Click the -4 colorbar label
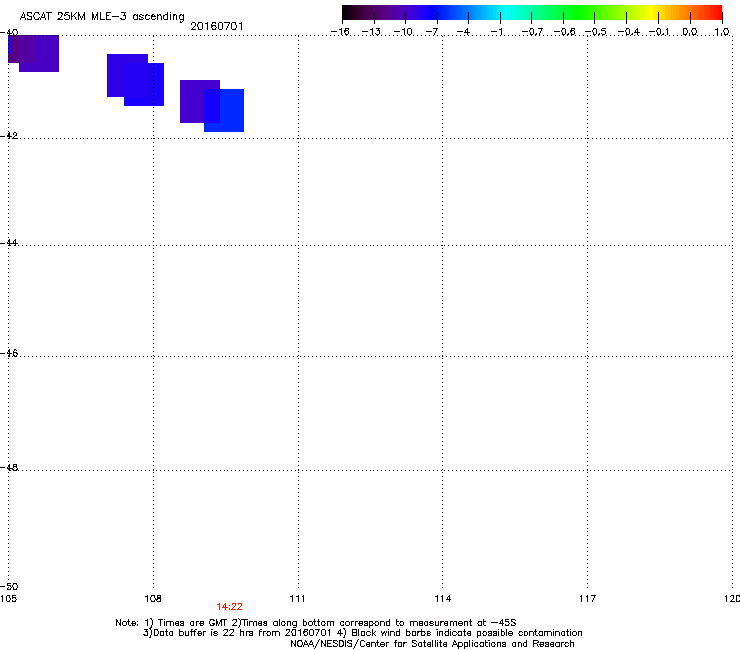This screenshot has height=650, width=740. [x=463, y=32]
